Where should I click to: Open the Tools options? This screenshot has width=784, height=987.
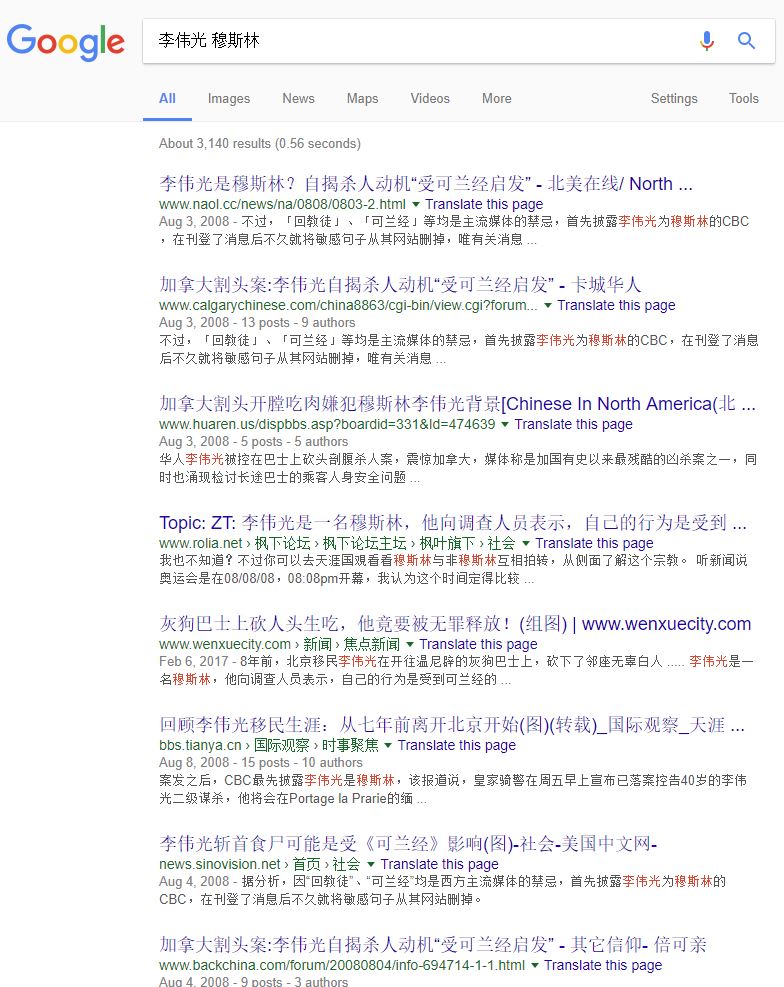tap(743, 98)
